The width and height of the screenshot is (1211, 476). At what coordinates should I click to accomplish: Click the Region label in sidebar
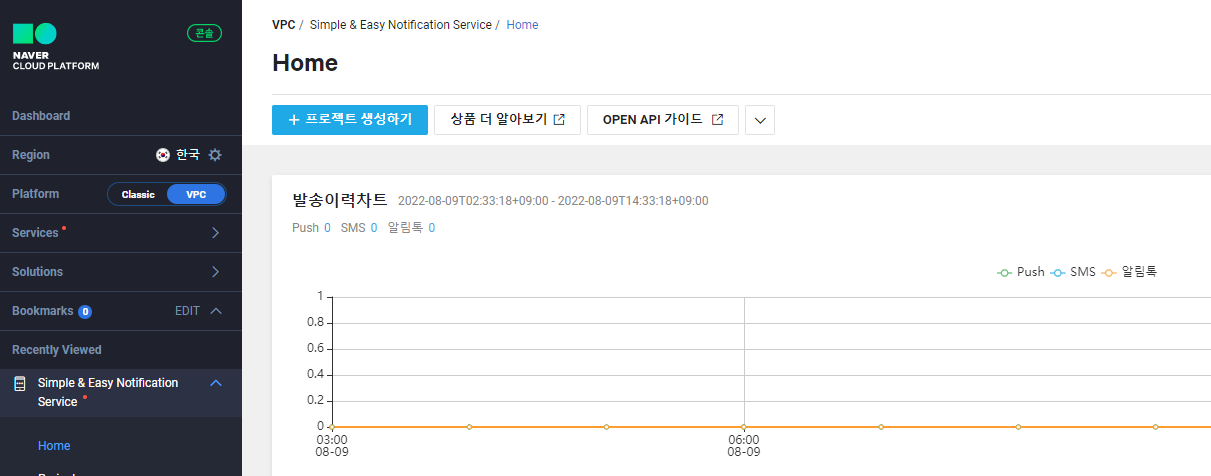31,155
